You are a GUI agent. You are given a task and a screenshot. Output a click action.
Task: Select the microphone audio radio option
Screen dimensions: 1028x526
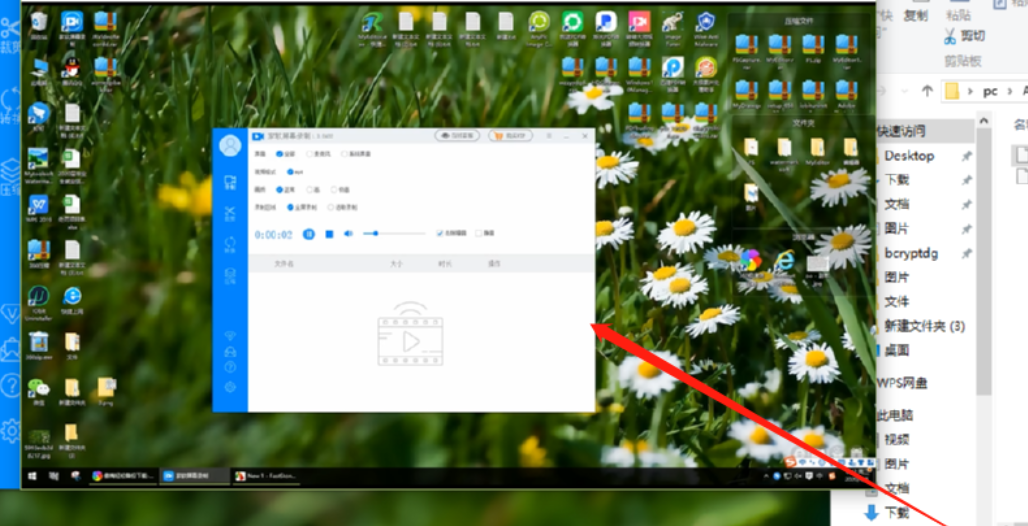tap(309, 154)
